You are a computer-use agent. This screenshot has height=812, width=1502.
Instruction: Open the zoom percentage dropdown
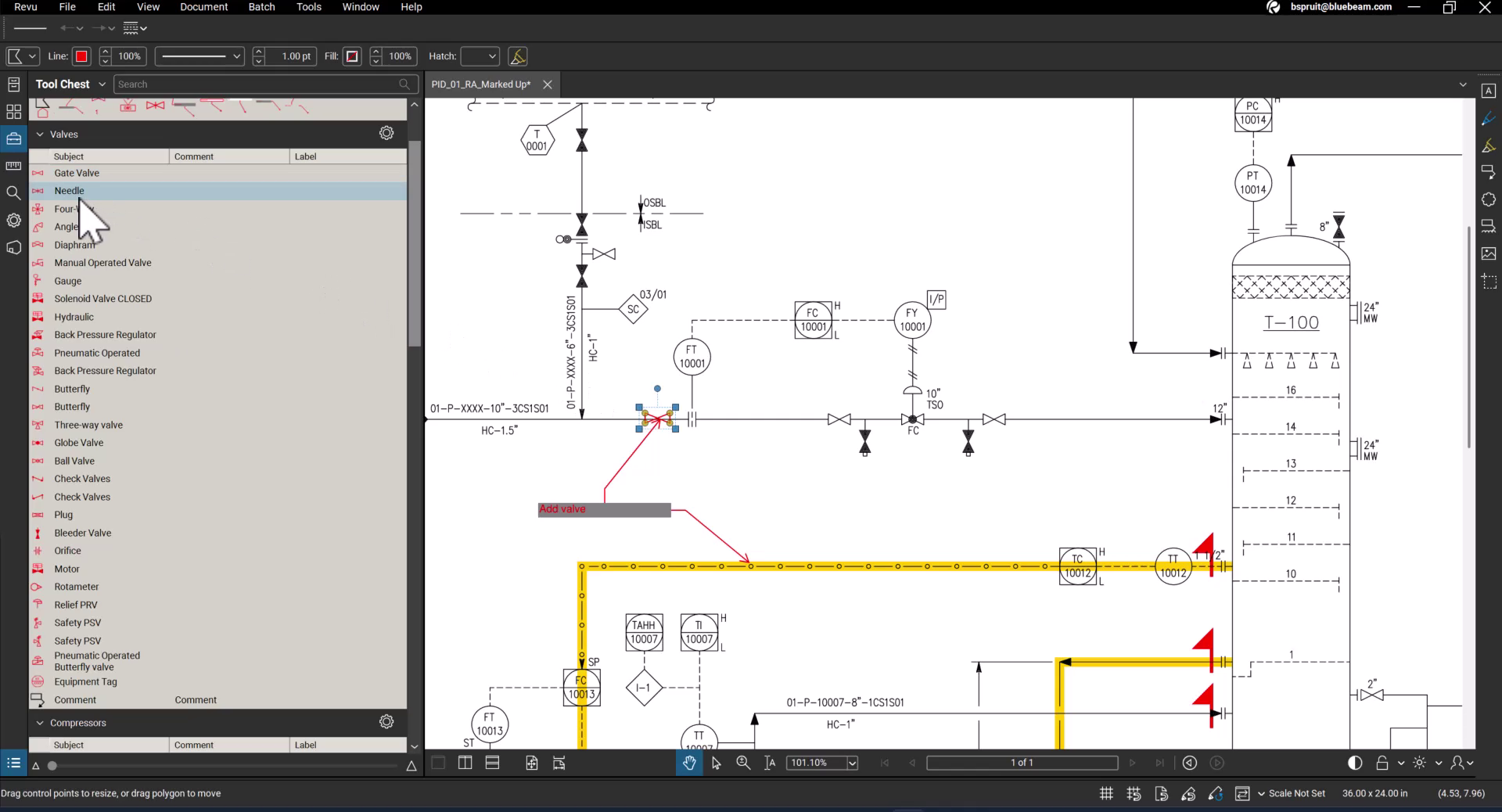851,763
